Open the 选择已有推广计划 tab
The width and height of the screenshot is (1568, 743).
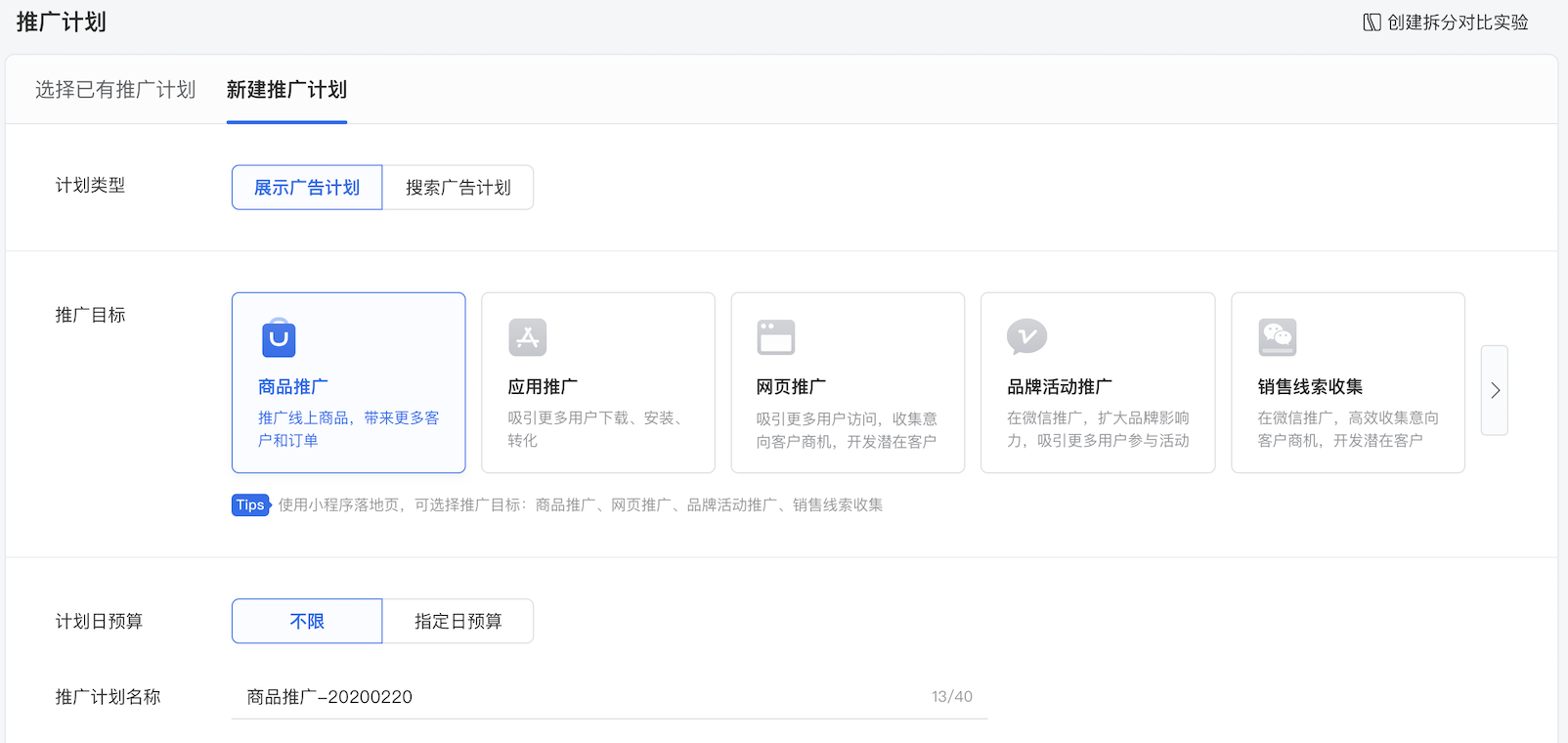pos(115,90)
